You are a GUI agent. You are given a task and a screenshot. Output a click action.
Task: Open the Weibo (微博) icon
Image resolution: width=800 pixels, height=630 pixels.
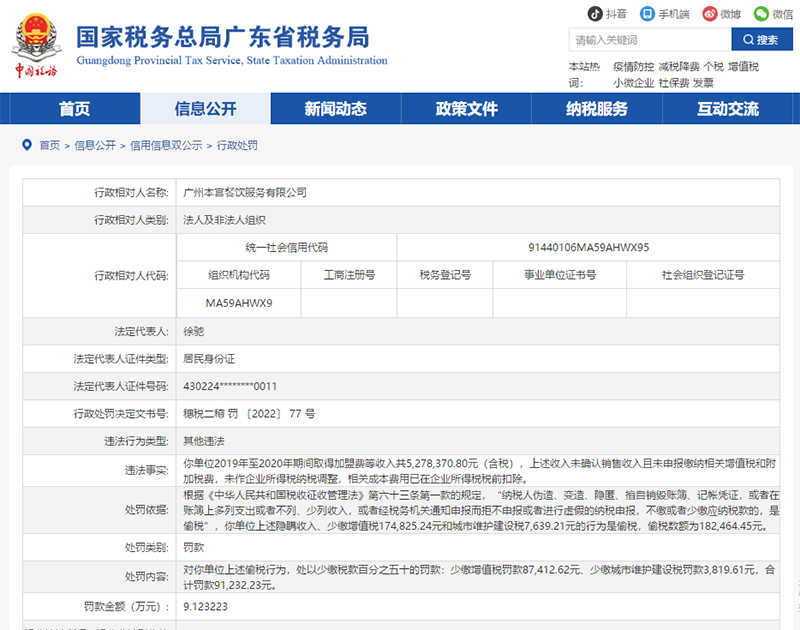pyautogui.click(x=709, y=14)
